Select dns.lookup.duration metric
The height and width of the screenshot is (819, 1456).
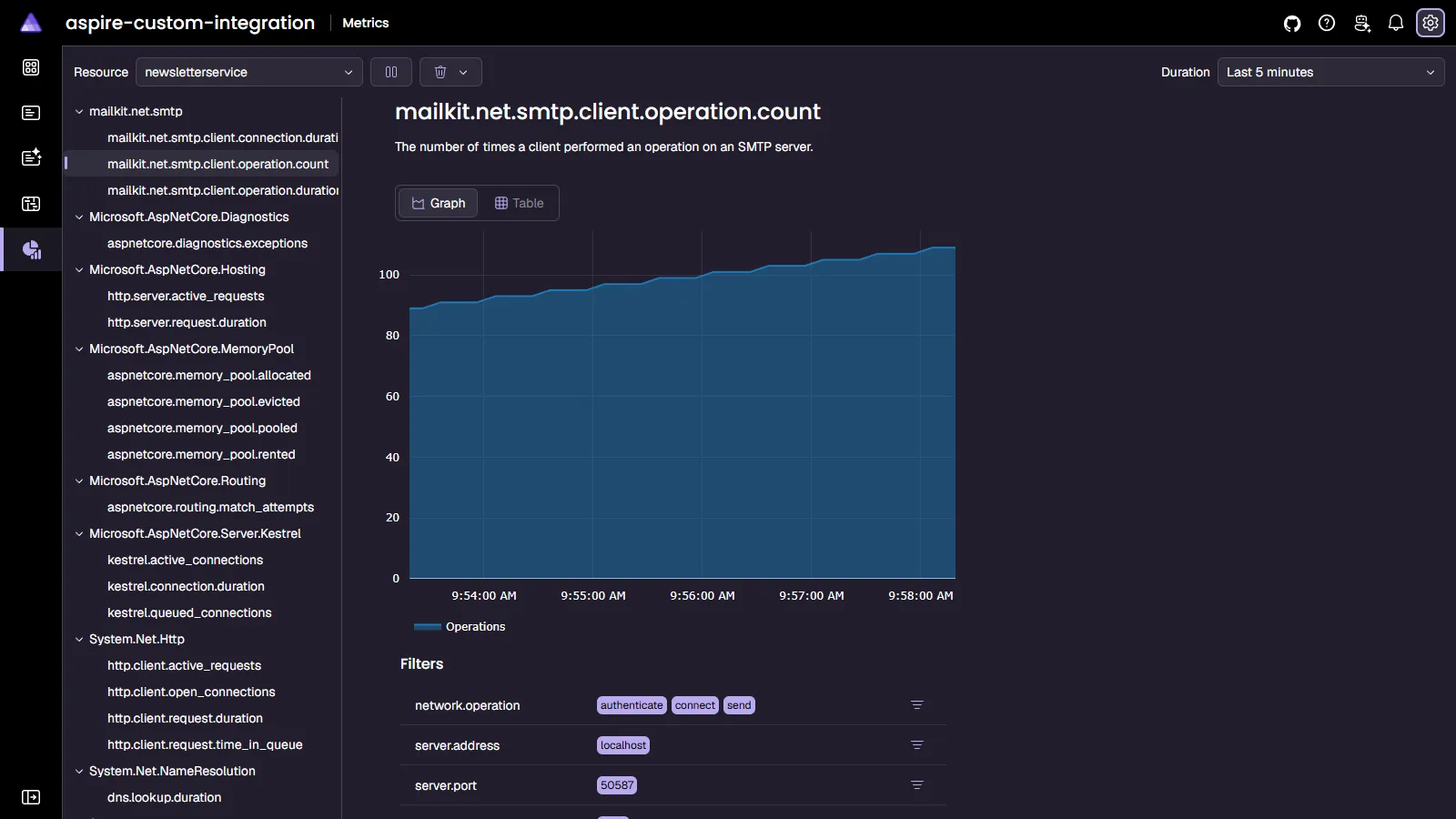click(x=164, y=797)
